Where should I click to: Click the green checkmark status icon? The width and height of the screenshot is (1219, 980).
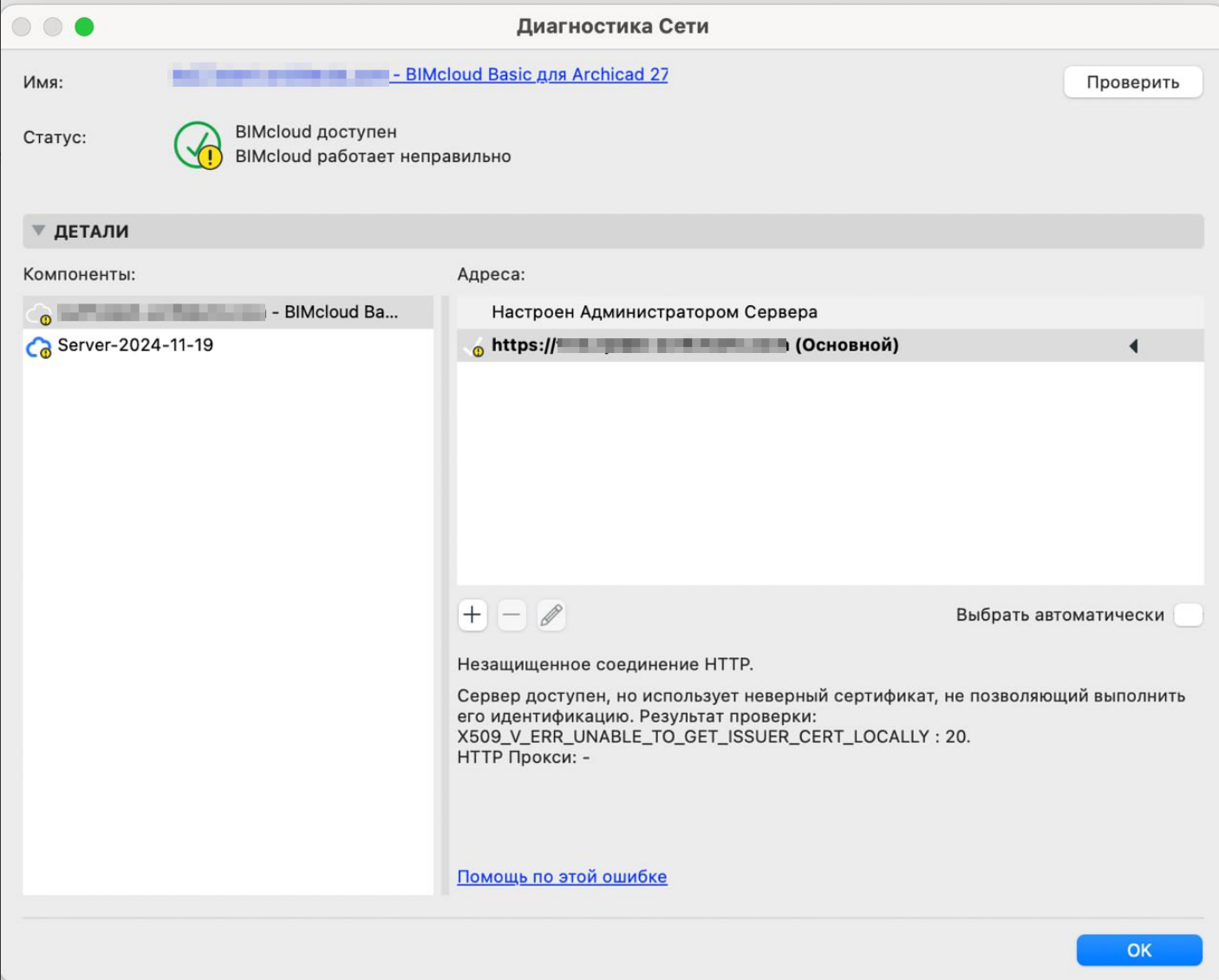[x=198, y=145]
